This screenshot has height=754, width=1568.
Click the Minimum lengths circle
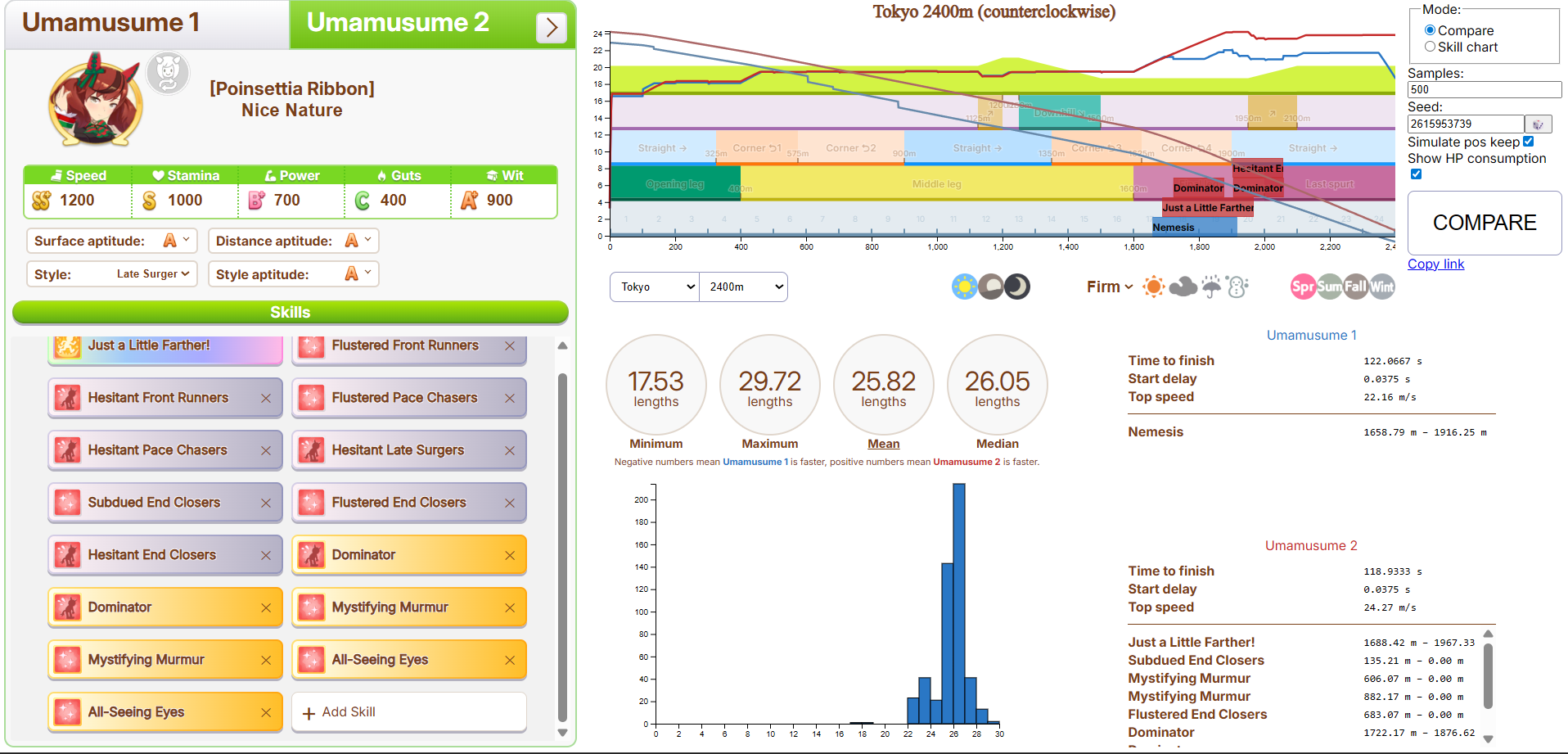coord(656,385)
